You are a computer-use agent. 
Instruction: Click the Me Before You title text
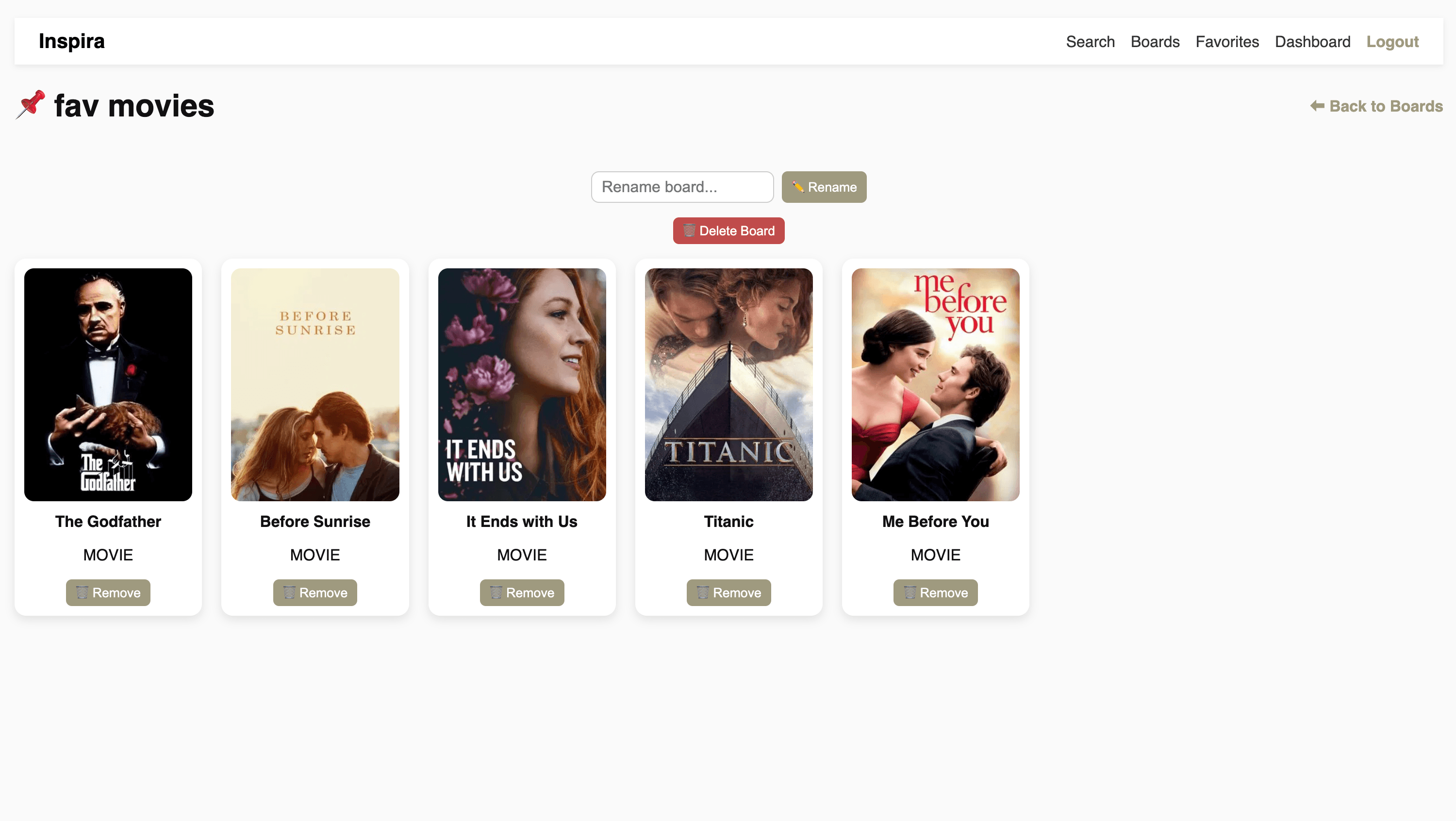[x=935, y=522]
